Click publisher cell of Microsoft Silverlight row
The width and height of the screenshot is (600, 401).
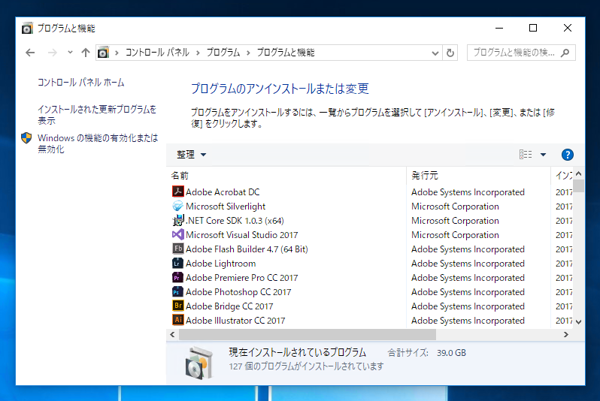click(x=455, y=206)
